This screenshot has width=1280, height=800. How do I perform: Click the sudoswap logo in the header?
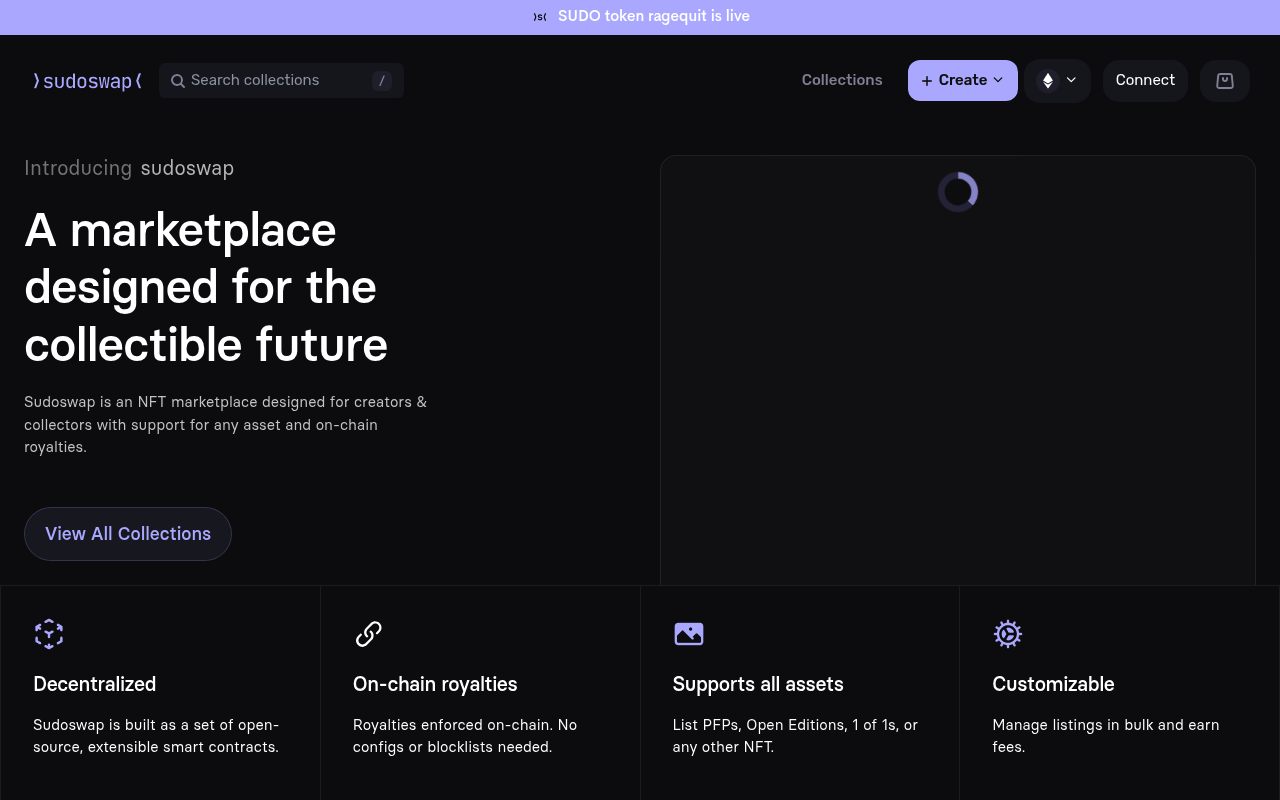tap(87, 81)
